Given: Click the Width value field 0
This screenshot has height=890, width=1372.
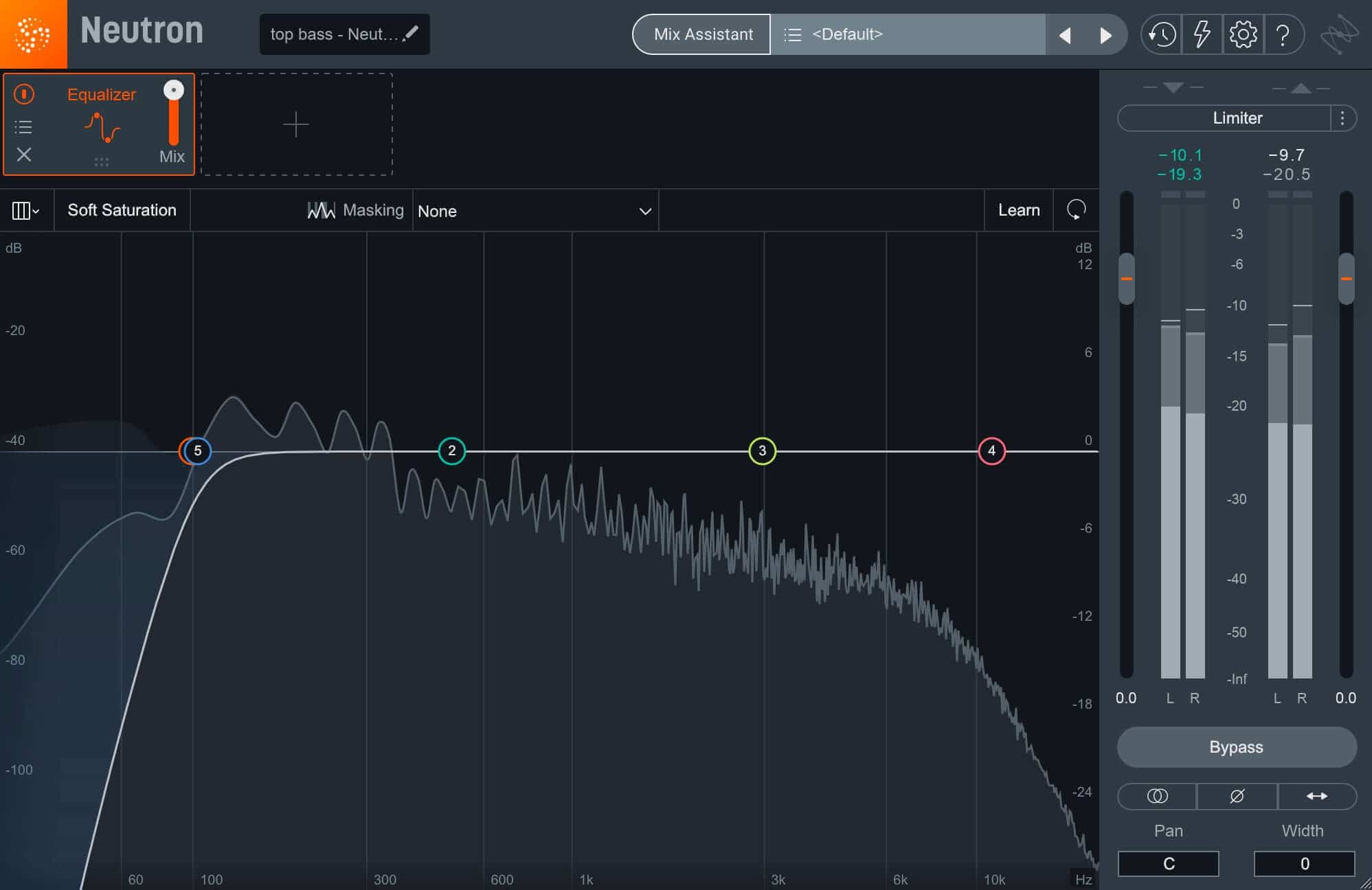Looking at the screenshot, I should coord(1305,863).
